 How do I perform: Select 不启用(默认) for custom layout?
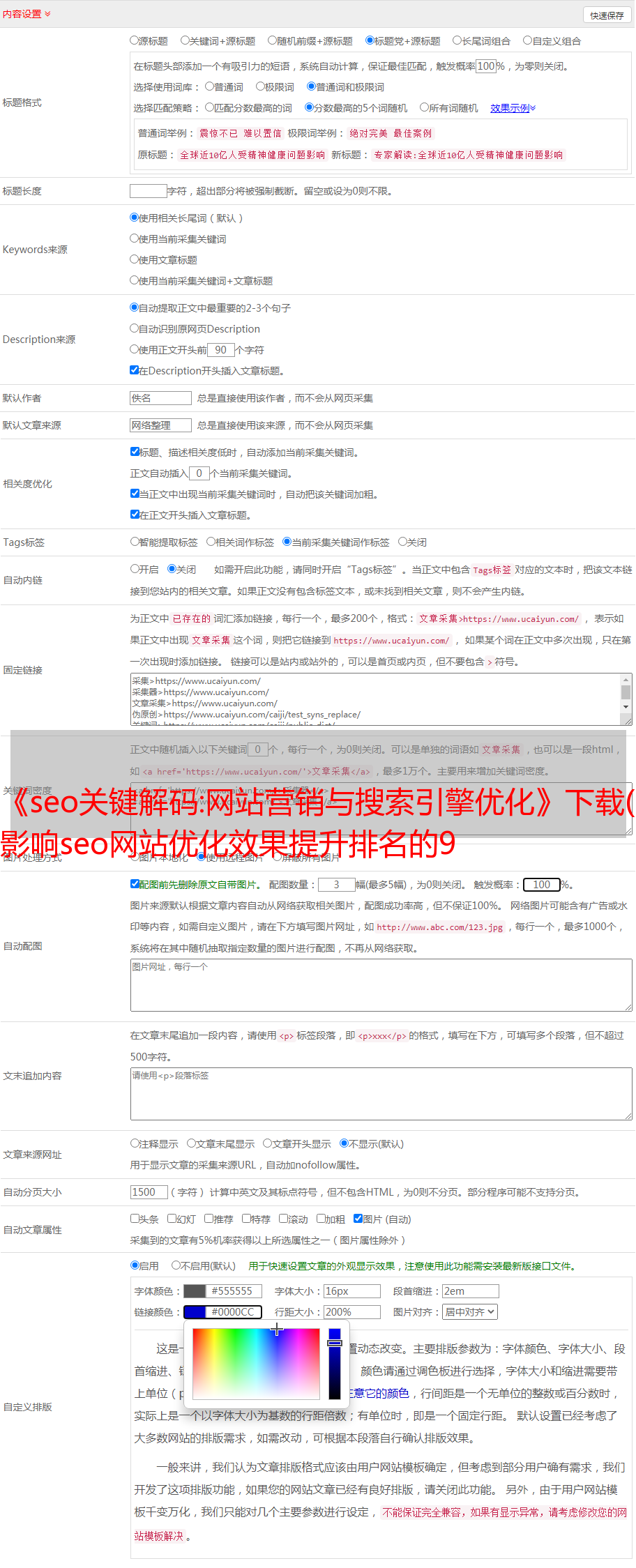point(176,1265)
